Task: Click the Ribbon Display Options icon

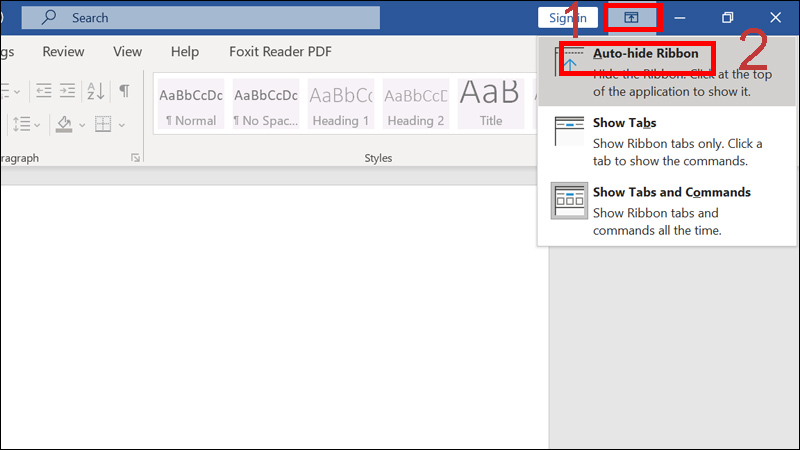Action: (x=631, y=18)
